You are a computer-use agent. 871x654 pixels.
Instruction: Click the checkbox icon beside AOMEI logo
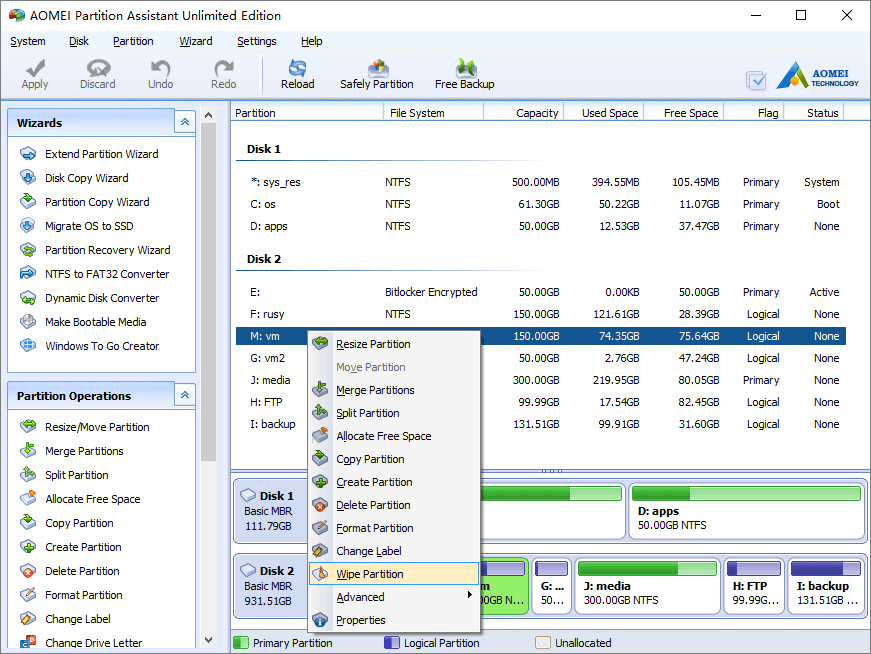pyautogui.click(x=756, y=81)
